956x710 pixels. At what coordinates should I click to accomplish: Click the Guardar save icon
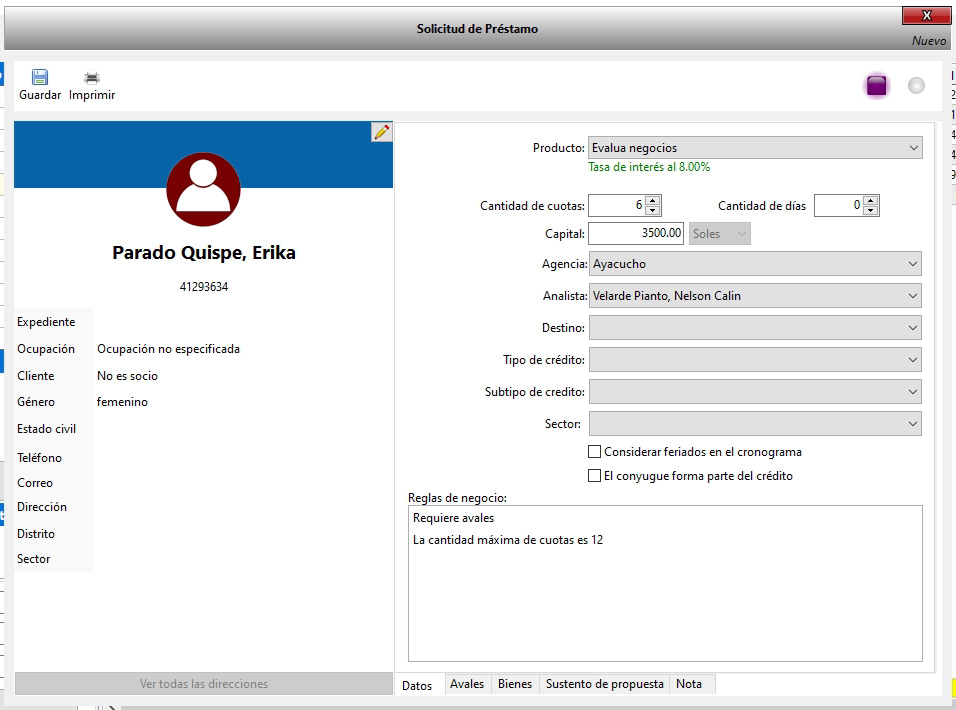[x=40, y=78]
